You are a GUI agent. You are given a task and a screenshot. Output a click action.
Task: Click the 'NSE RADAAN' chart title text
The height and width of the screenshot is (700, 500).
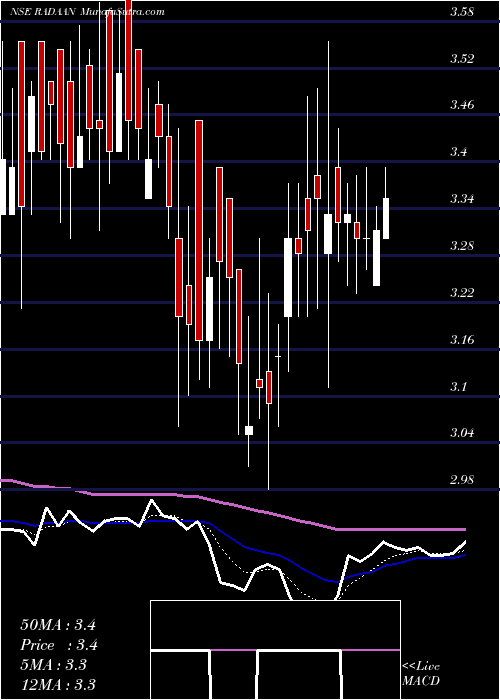[x=44, y=12]
